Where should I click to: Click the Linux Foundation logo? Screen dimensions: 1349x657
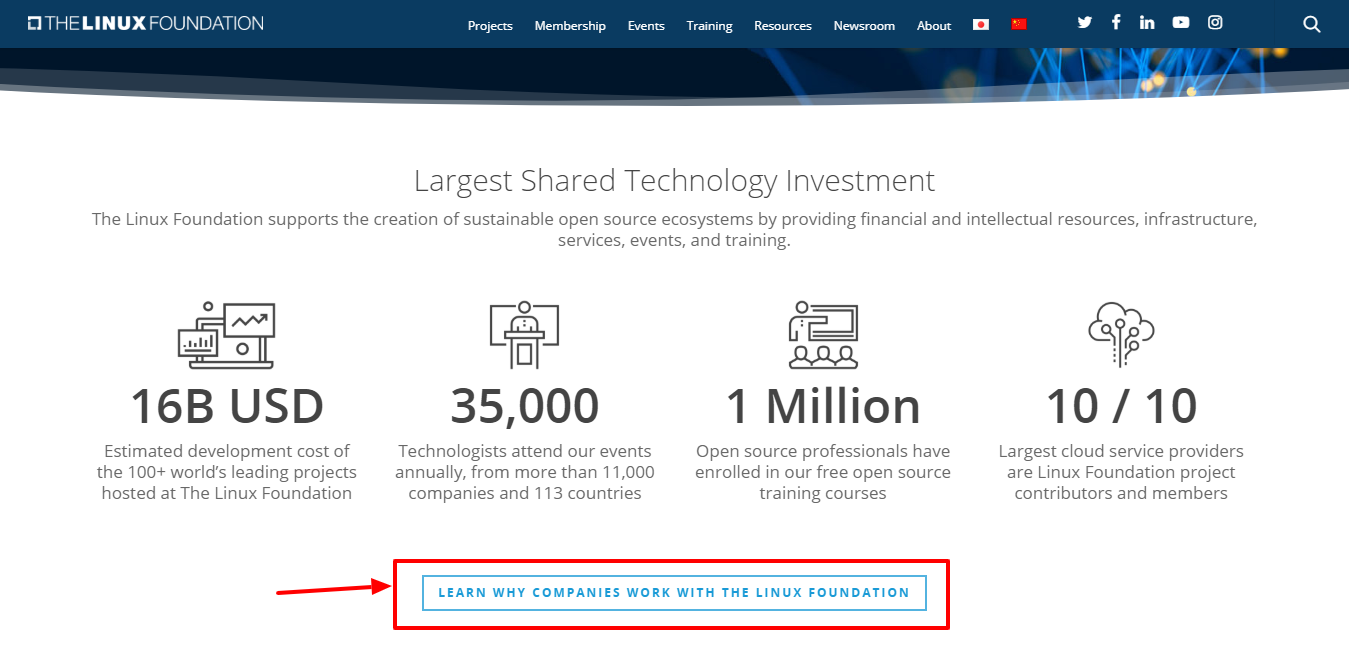[x=146, y=23]
